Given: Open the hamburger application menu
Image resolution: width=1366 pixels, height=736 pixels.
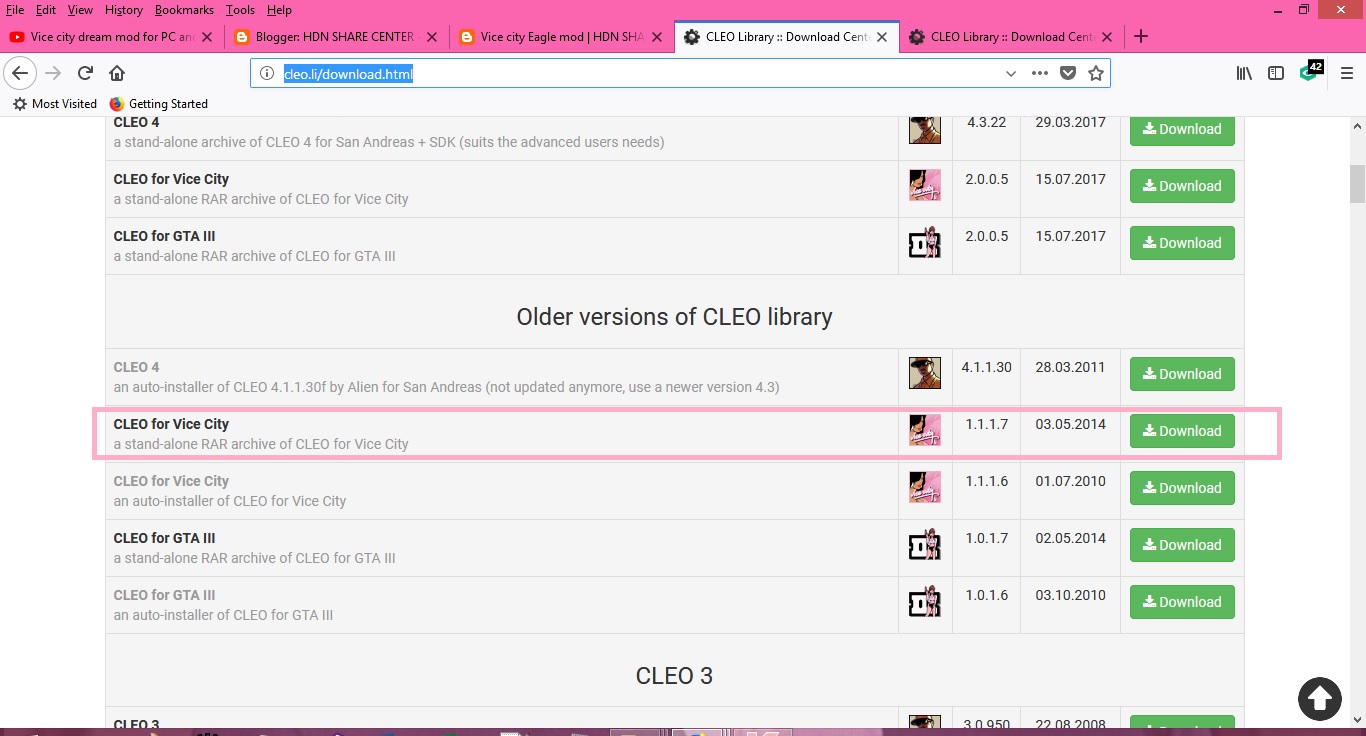Looking at the screenshot, I should pos(1347,73).
